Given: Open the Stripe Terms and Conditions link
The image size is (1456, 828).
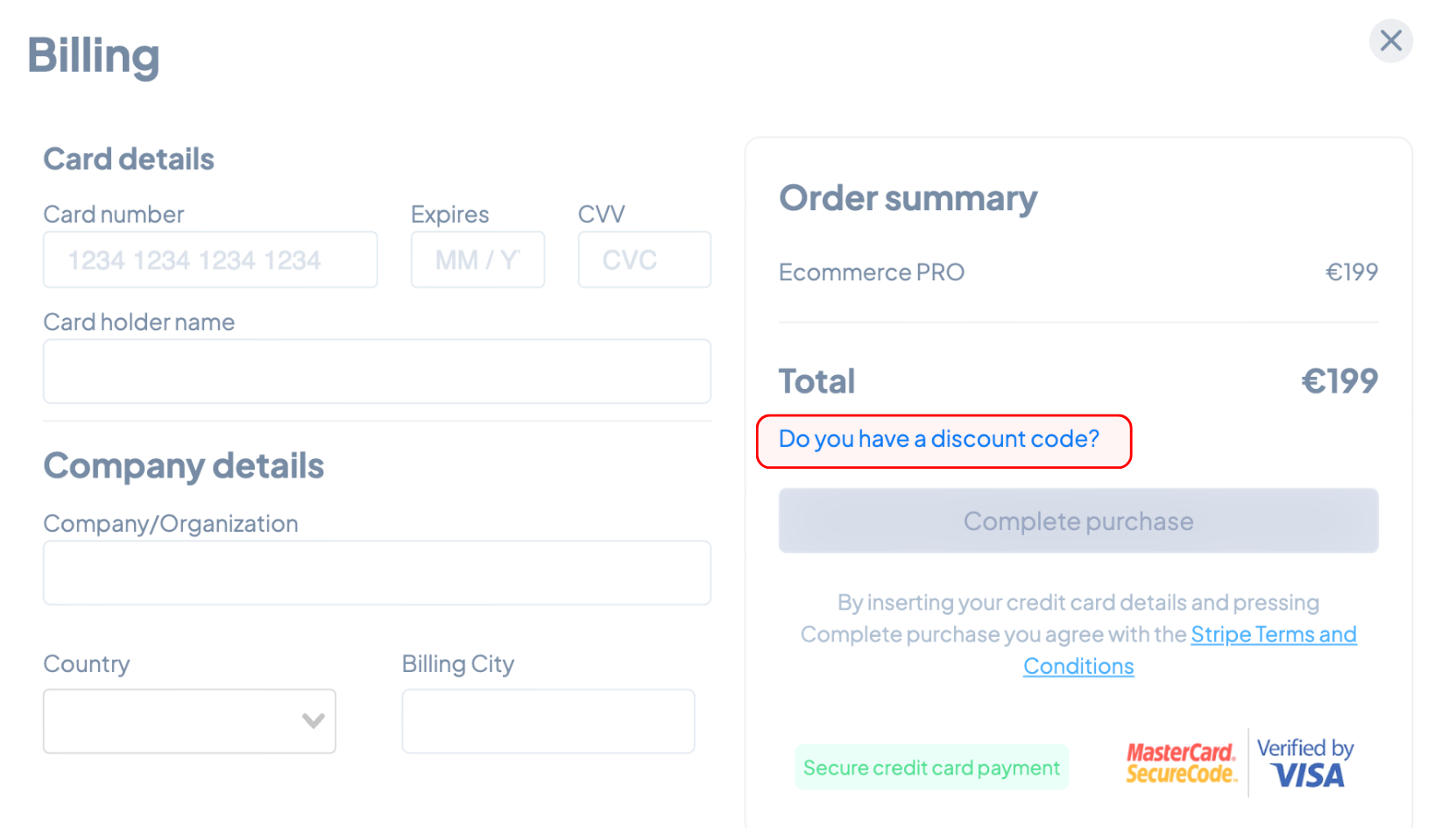Looking at the screenshot, I should [x=1273, y=634].
